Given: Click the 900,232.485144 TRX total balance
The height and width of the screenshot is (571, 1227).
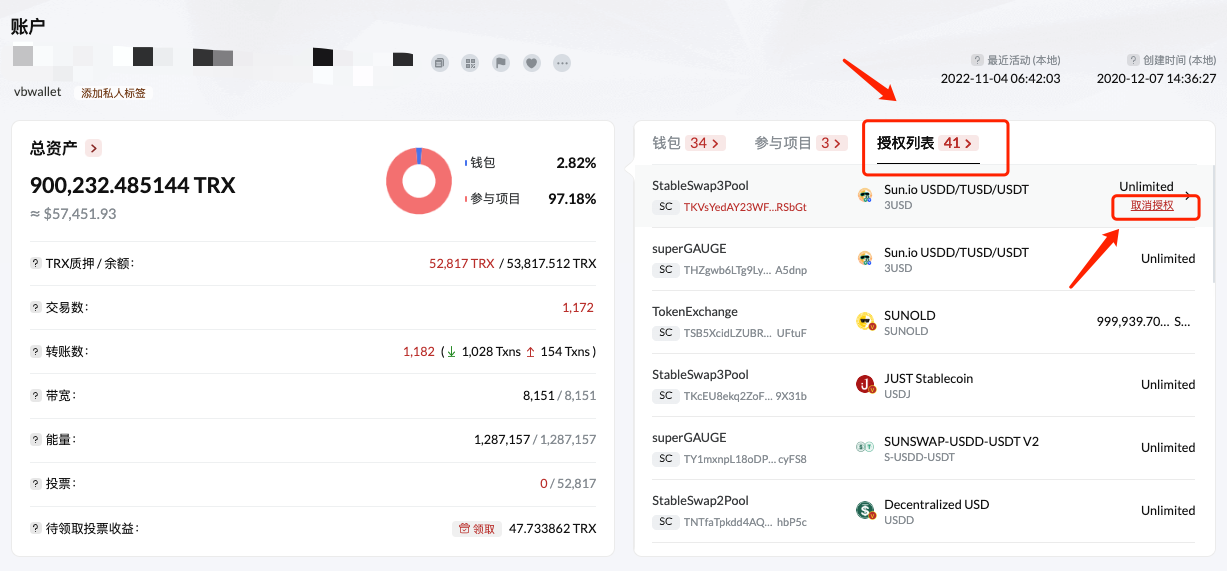Looking at the screenshot, I should tap(133, 185).
